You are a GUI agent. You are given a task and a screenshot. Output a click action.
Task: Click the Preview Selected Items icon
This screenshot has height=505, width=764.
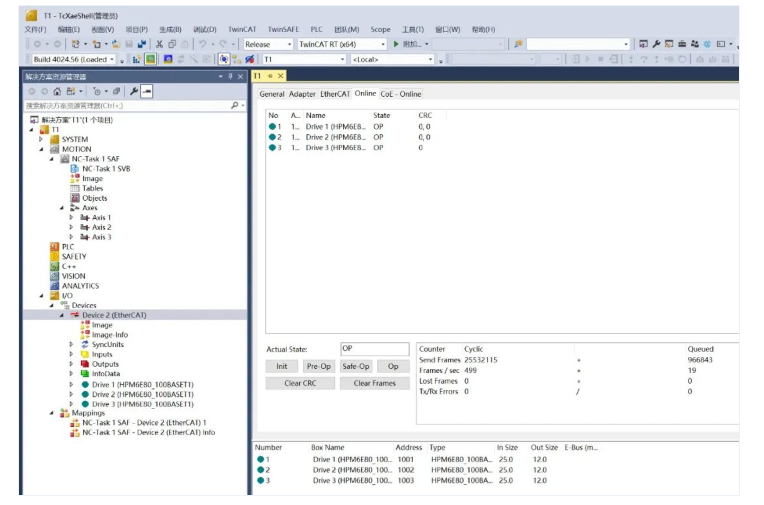147,92
